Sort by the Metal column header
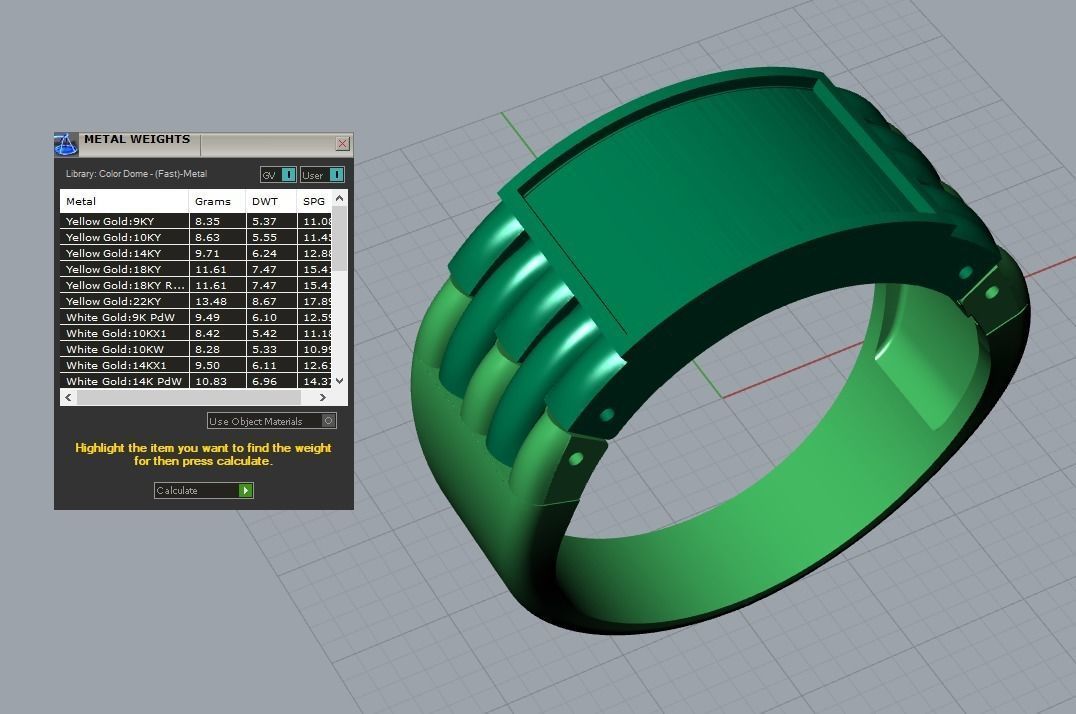The height and width of the screenshot is (714, 1076). tap(124, 201)
